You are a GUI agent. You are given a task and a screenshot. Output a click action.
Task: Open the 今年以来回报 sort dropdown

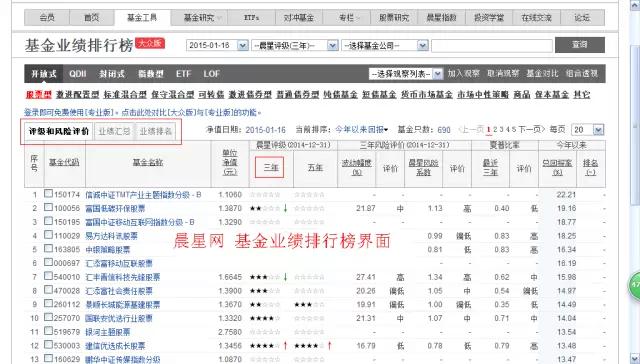click(x=361, y=130)
